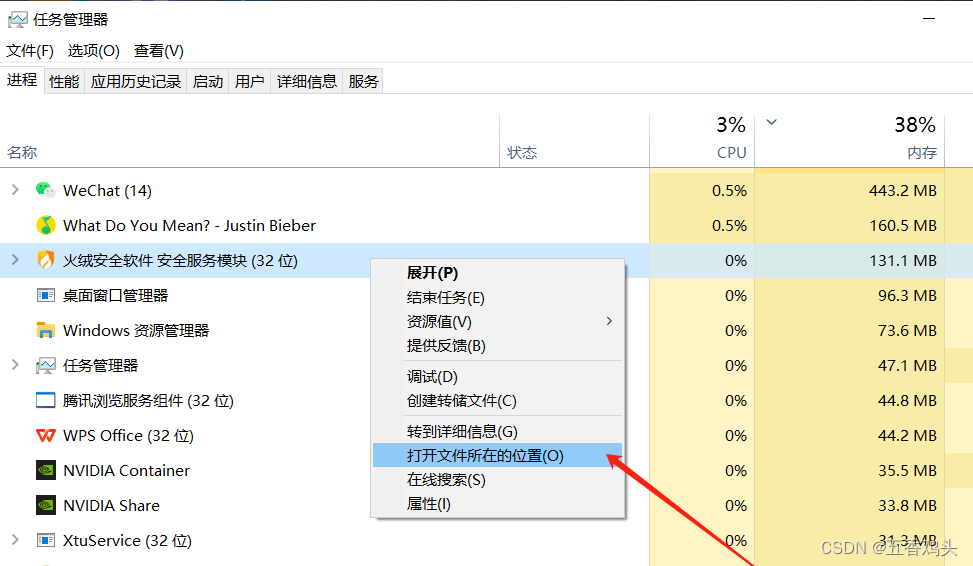Click the NVIDIA Container icon
This screenshot has width=973, height=566.
pyautogui.click(x=45, y=470)
